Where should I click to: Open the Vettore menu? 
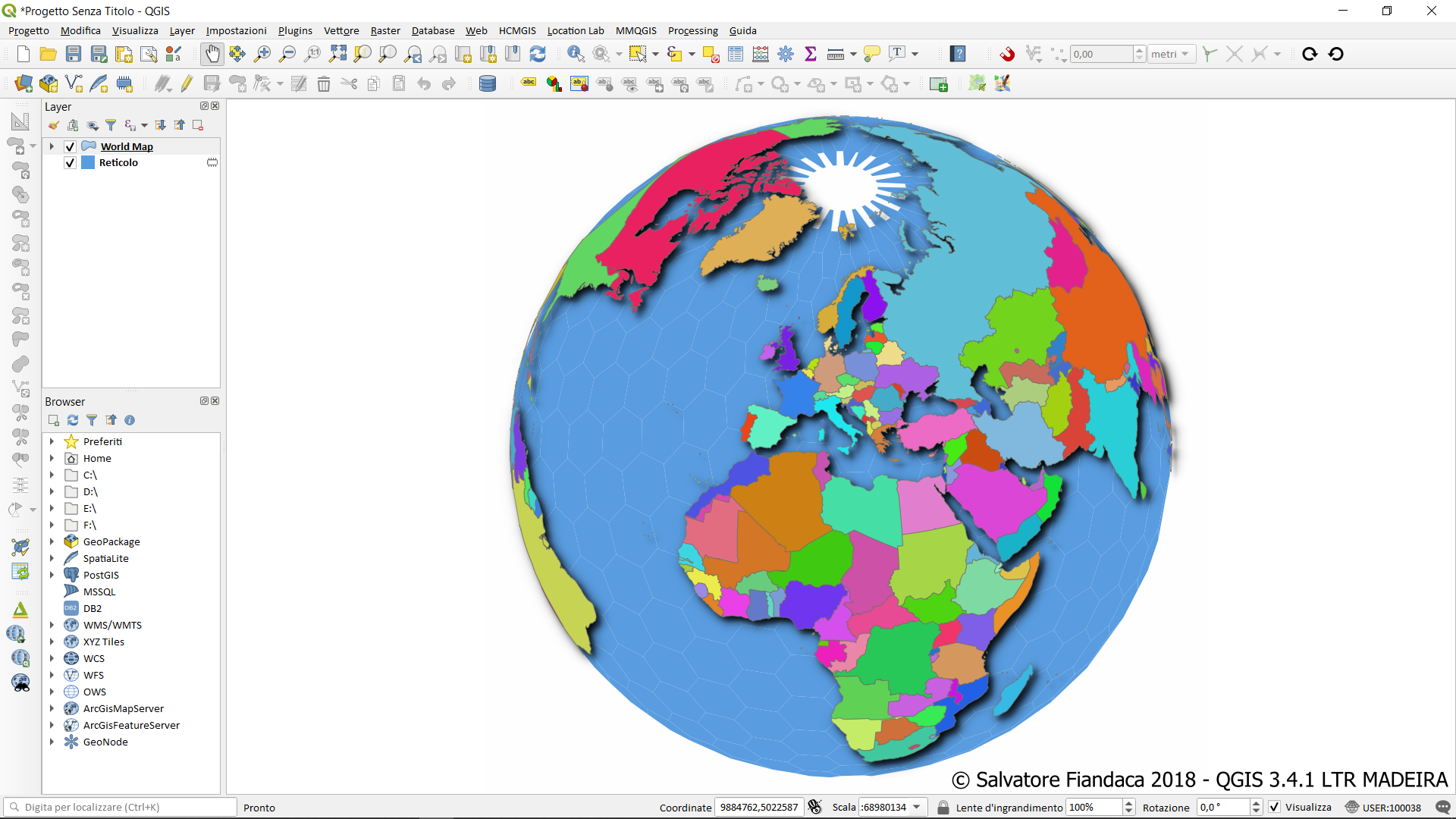(341, 30)
